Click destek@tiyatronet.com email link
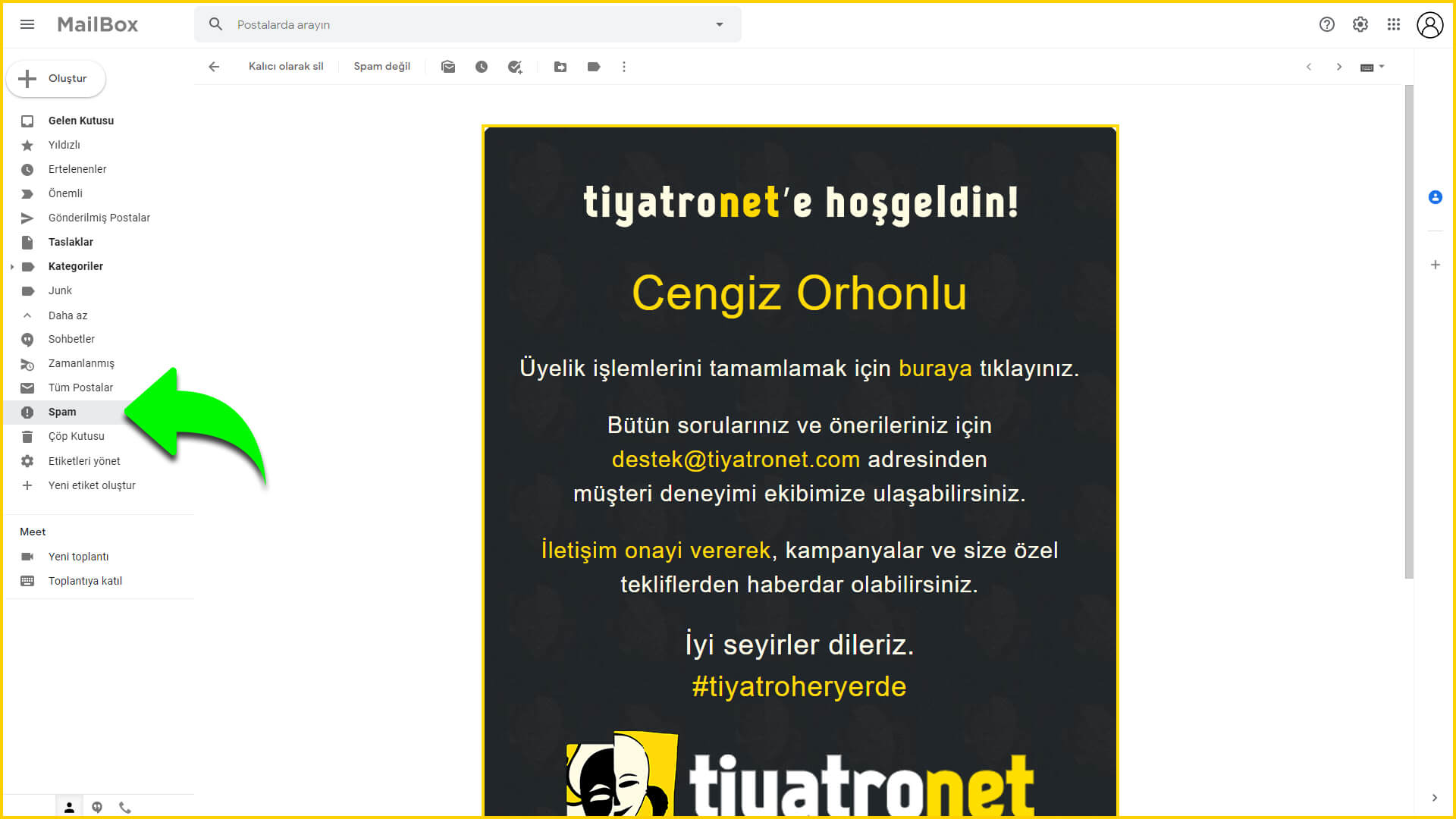Image resolution: width=1456 pixels, height=819 pixels. click(736, 460)
